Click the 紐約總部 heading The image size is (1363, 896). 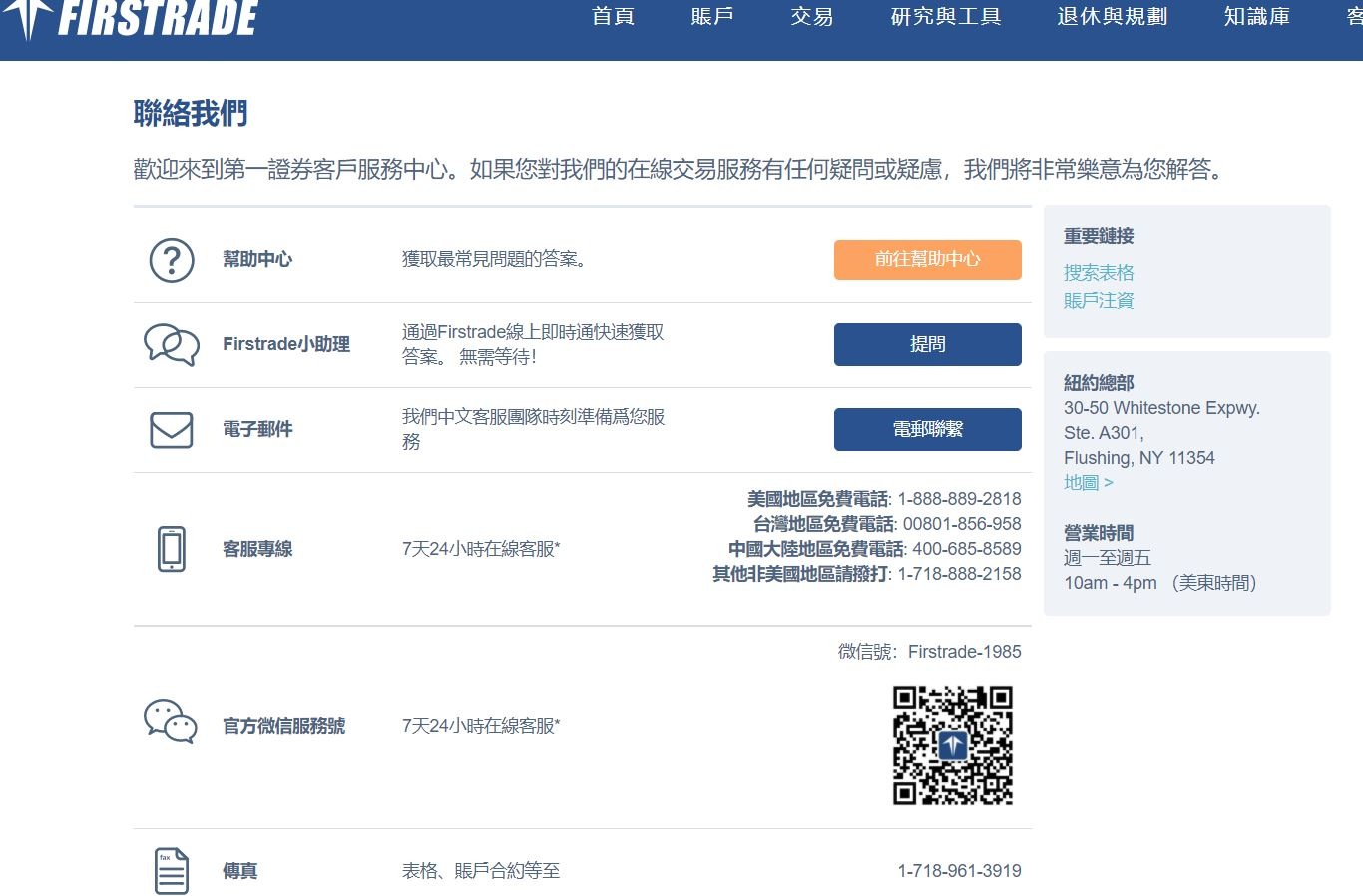pos(1099,383)
